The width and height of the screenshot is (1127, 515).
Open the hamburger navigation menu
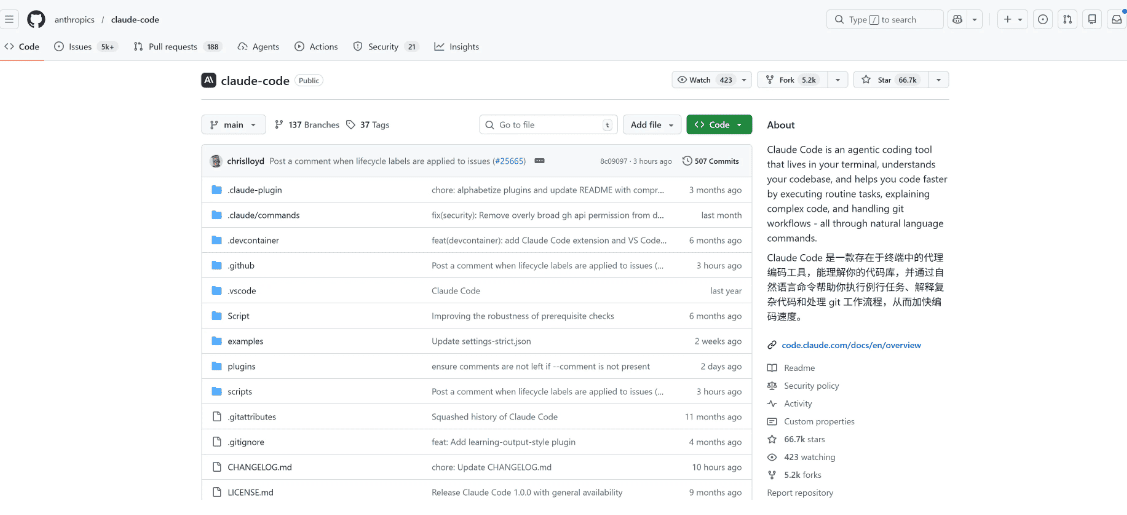pos(11,19)
